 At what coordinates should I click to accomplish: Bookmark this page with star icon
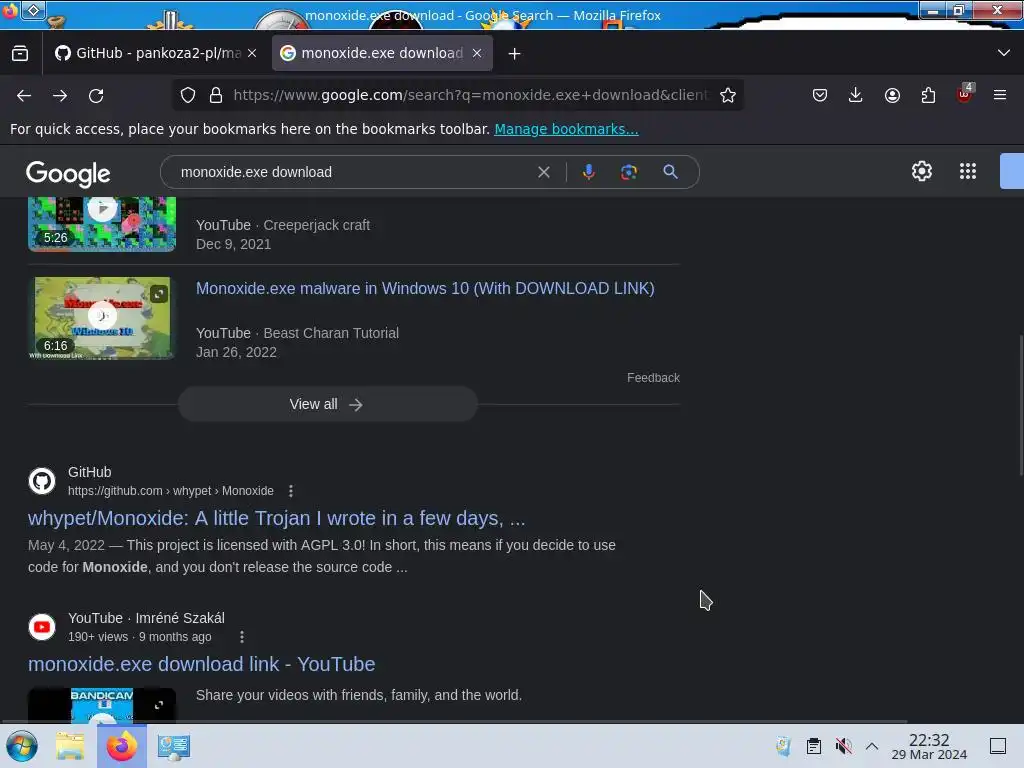click(x=728, y=95)
